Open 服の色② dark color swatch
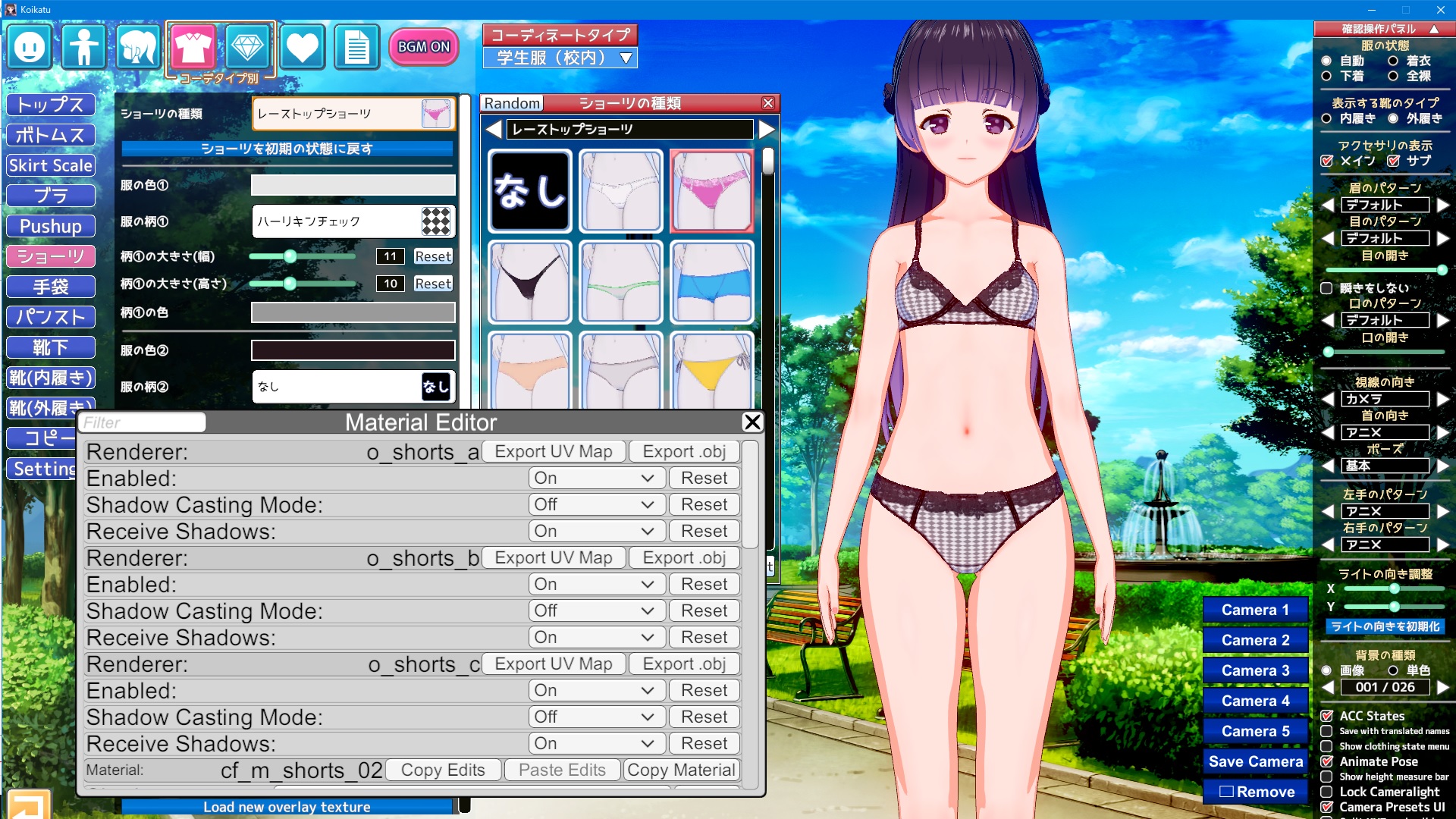Screen dimensions: 1456x819 click(x=353, y=350)
